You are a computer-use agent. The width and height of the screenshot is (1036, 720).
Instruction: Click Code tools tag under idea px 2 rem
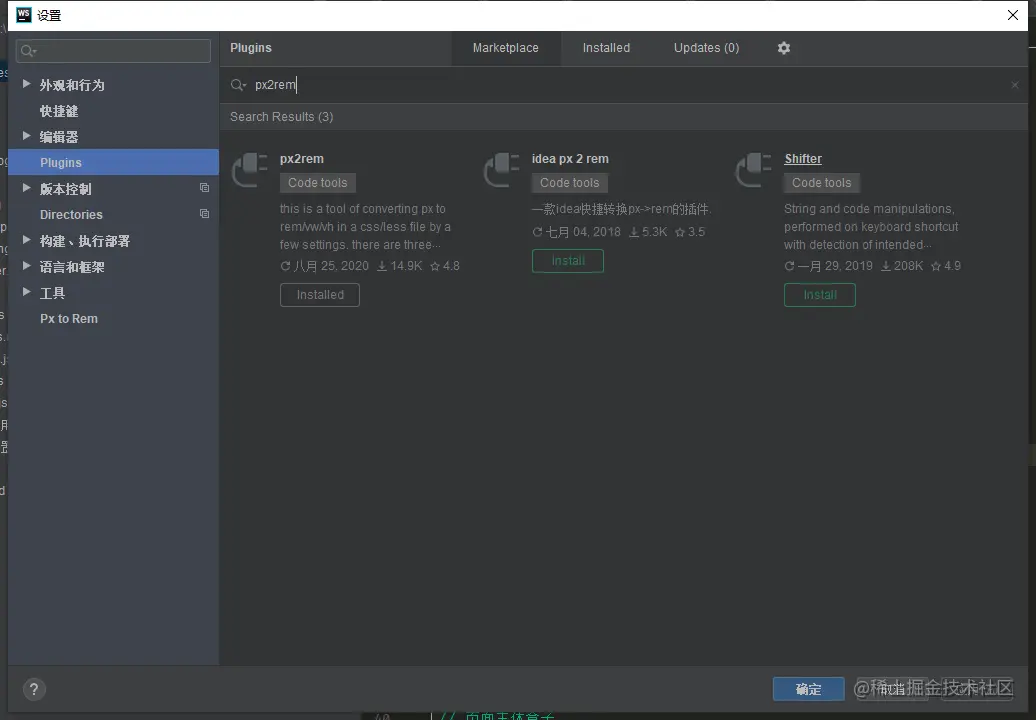pyautogui.click(x=570, y=182)
